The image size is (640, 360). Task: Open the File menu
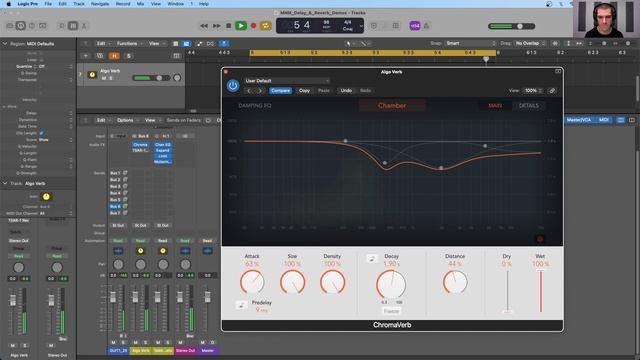click(x=48, y=4)
